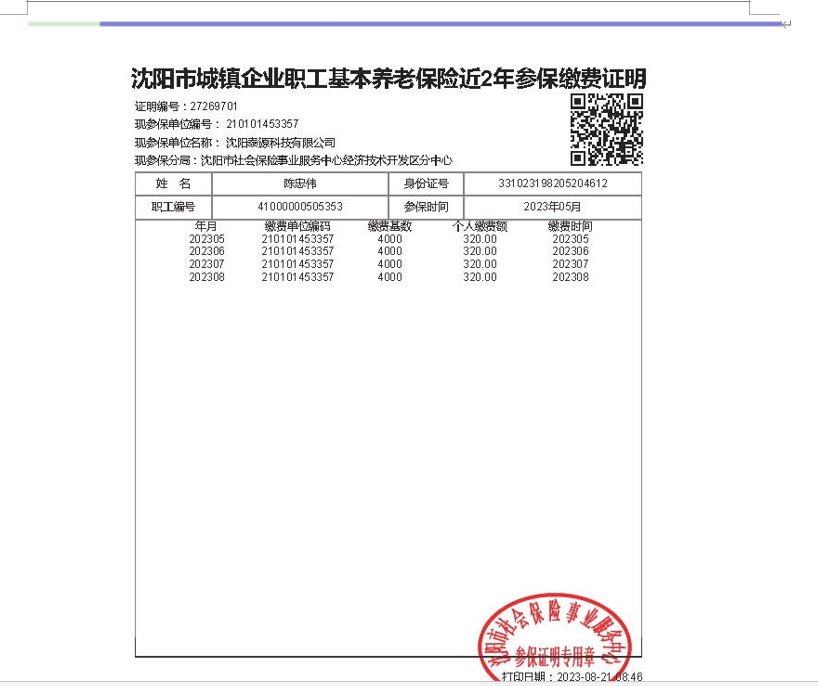This screenshot has width=818, height=686.
Task: Click the 打印日期 2023-08-21 text
Action: point(572,677)
